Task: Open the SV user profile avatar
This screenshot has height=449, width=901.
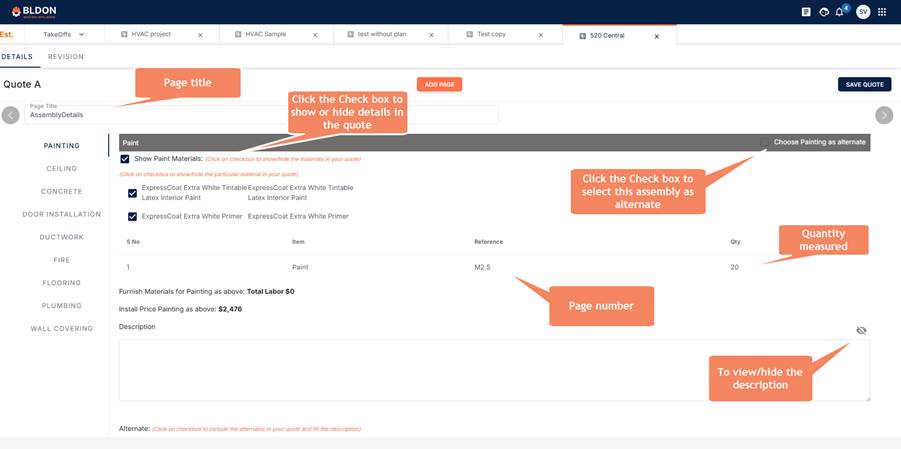Action: pyautogui.click(x=862, y=12)
